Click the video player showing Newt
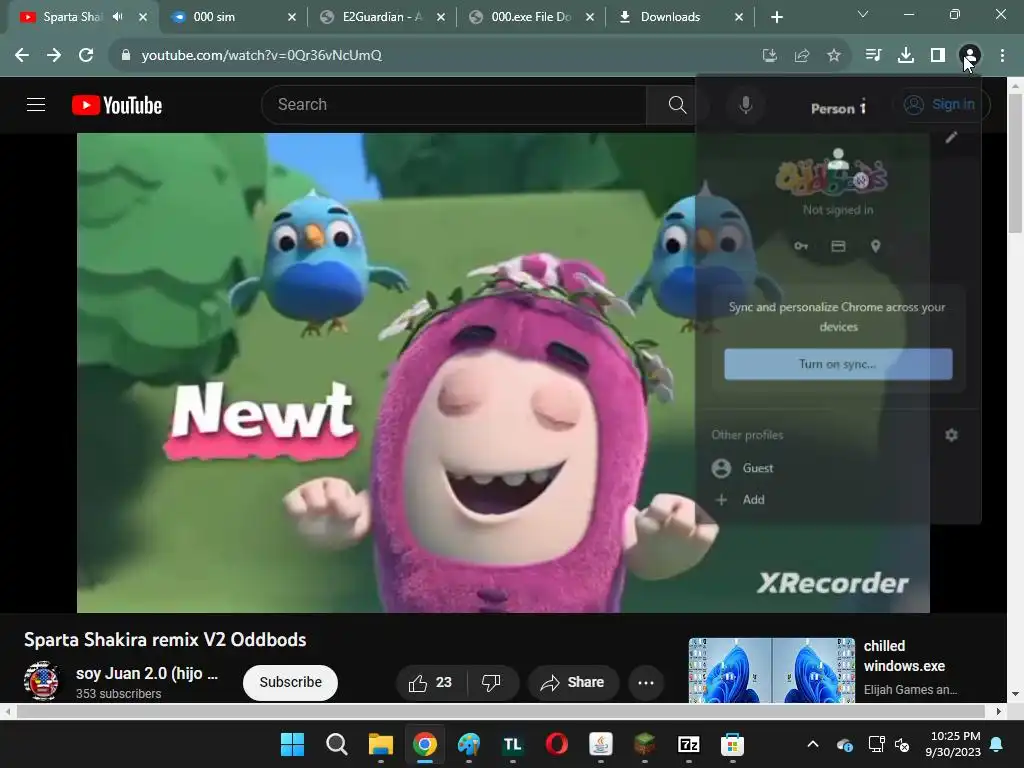1024x768 pixels. pos(503,373)
